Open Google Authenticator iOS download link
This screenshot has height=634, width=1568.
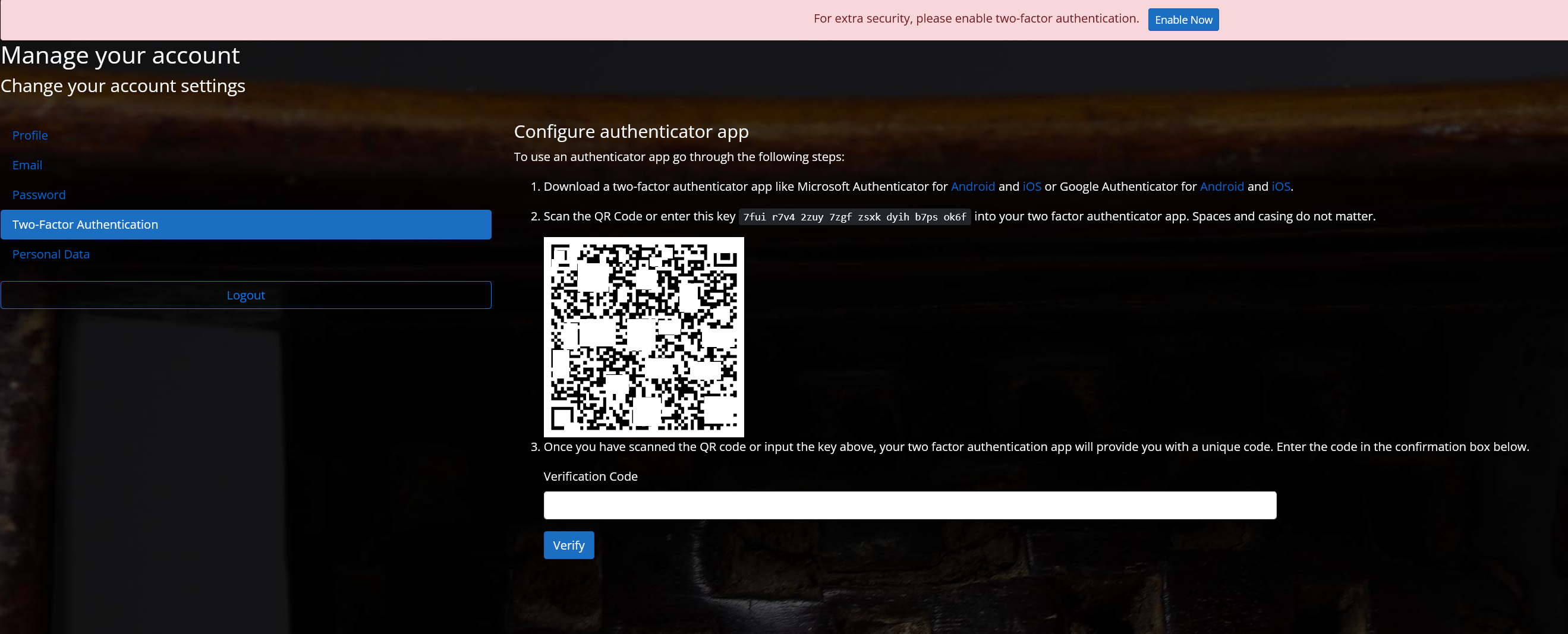[x=1280, y=187]
